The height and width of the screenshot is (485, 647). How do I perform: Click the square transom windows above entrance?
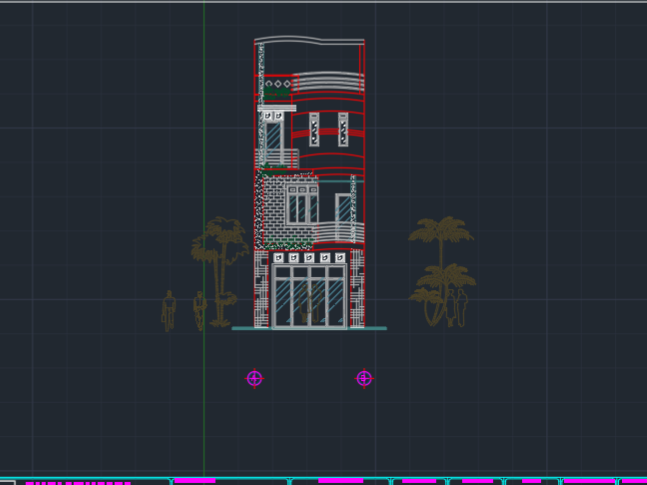(309, 258)
